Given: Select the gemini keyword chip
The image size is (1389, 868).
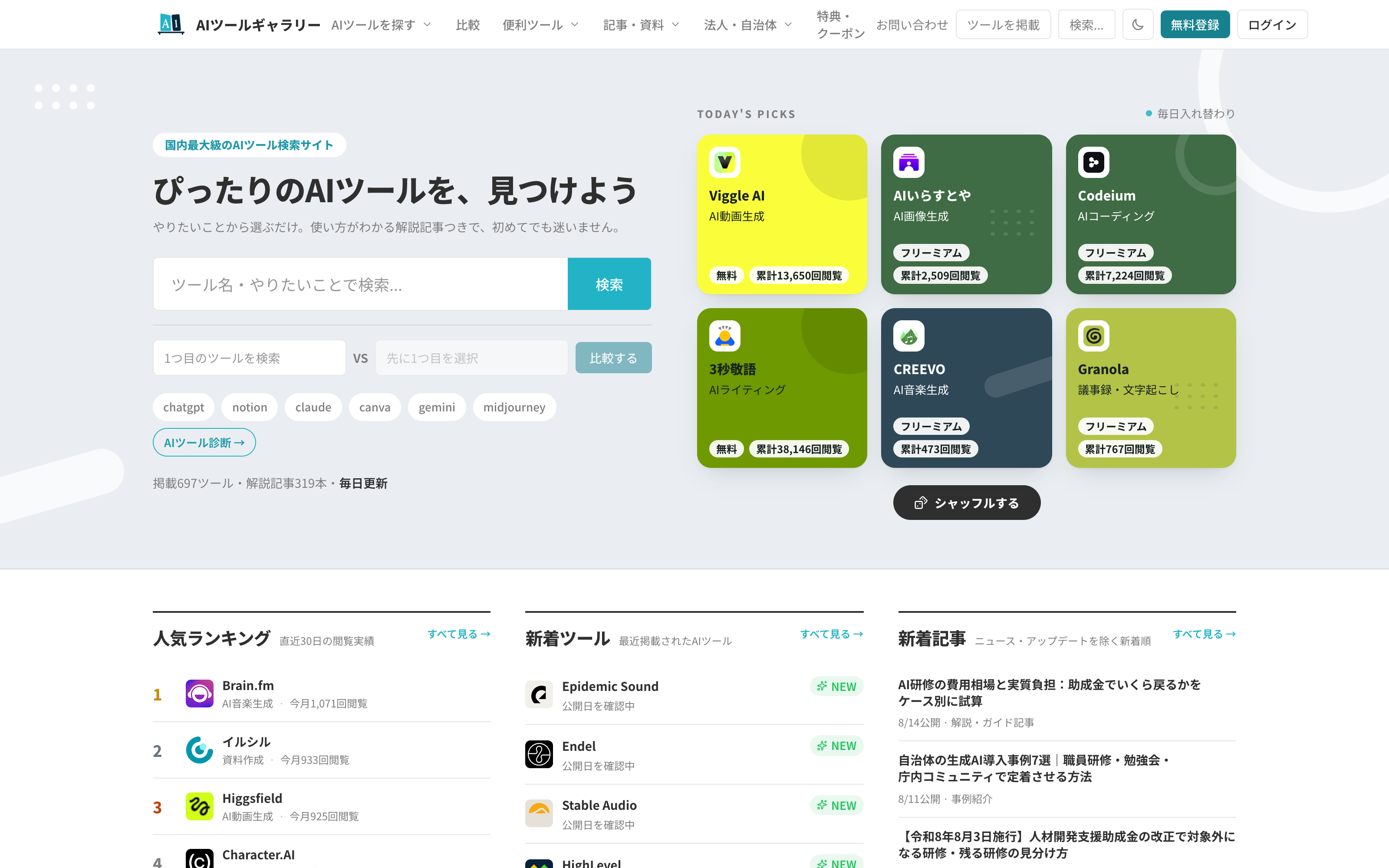Looking at the screenshot, I should 437,407.
